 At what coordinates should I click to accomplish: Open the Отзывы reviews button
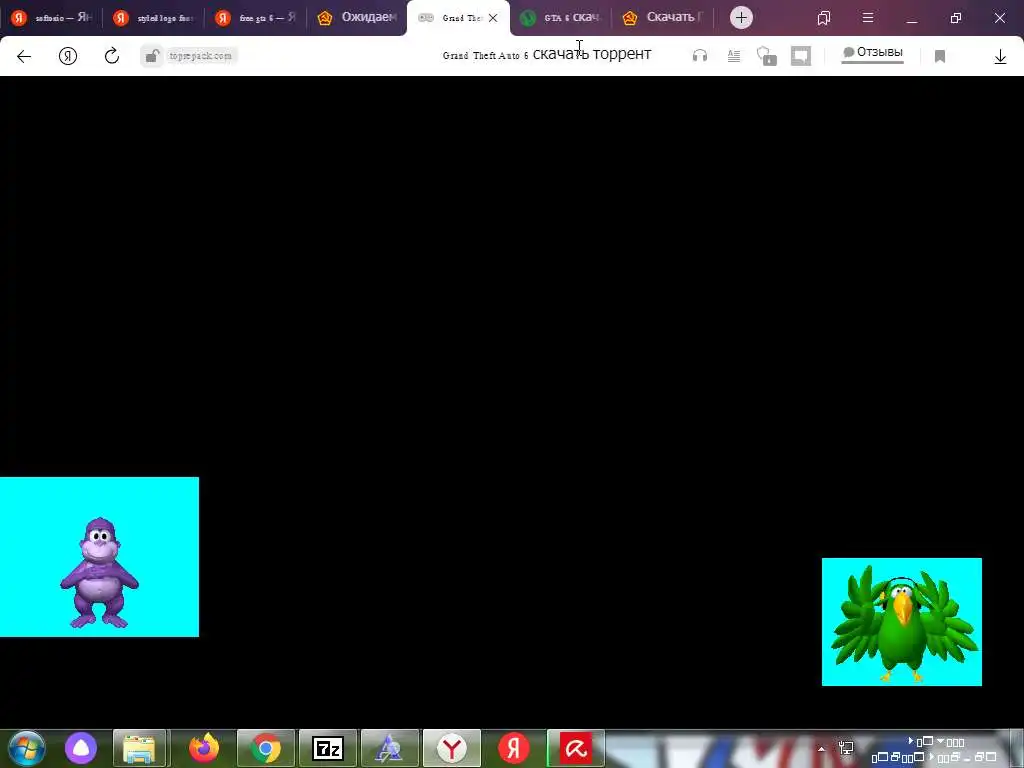[872, 53]
